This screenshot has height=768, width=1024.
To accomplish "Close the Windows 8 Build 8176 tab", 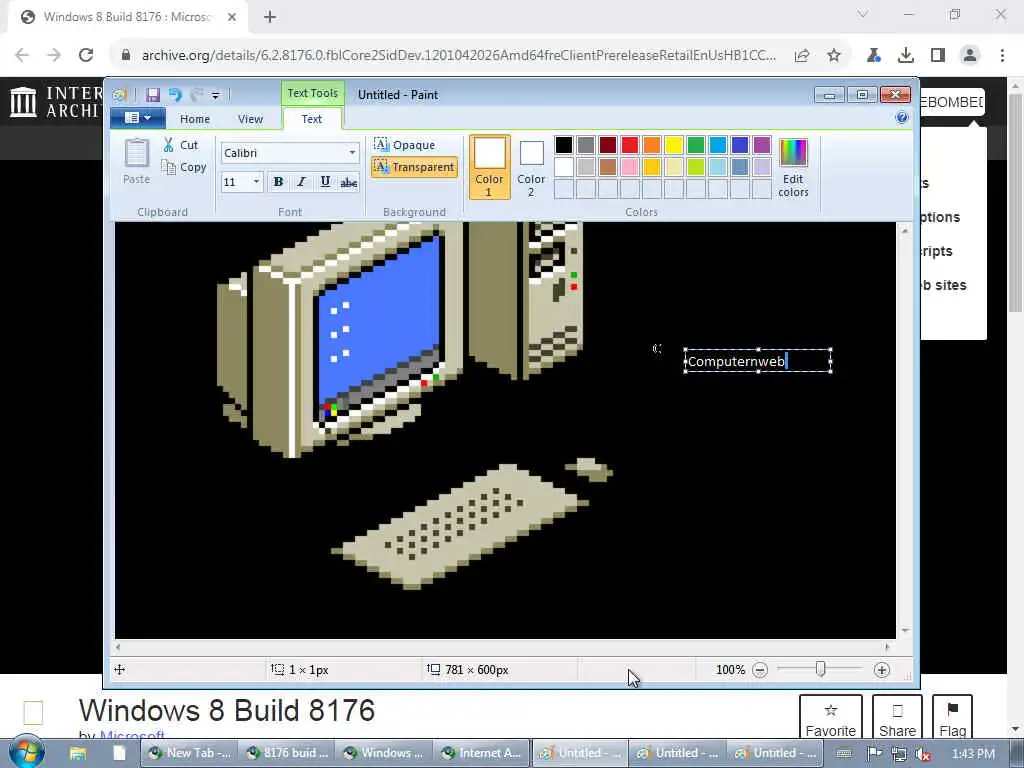I will click(x=232, y=17).
